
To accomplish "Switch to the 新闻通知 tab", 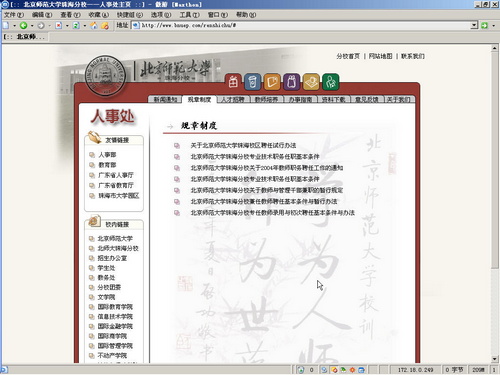I will click(166, 99).
